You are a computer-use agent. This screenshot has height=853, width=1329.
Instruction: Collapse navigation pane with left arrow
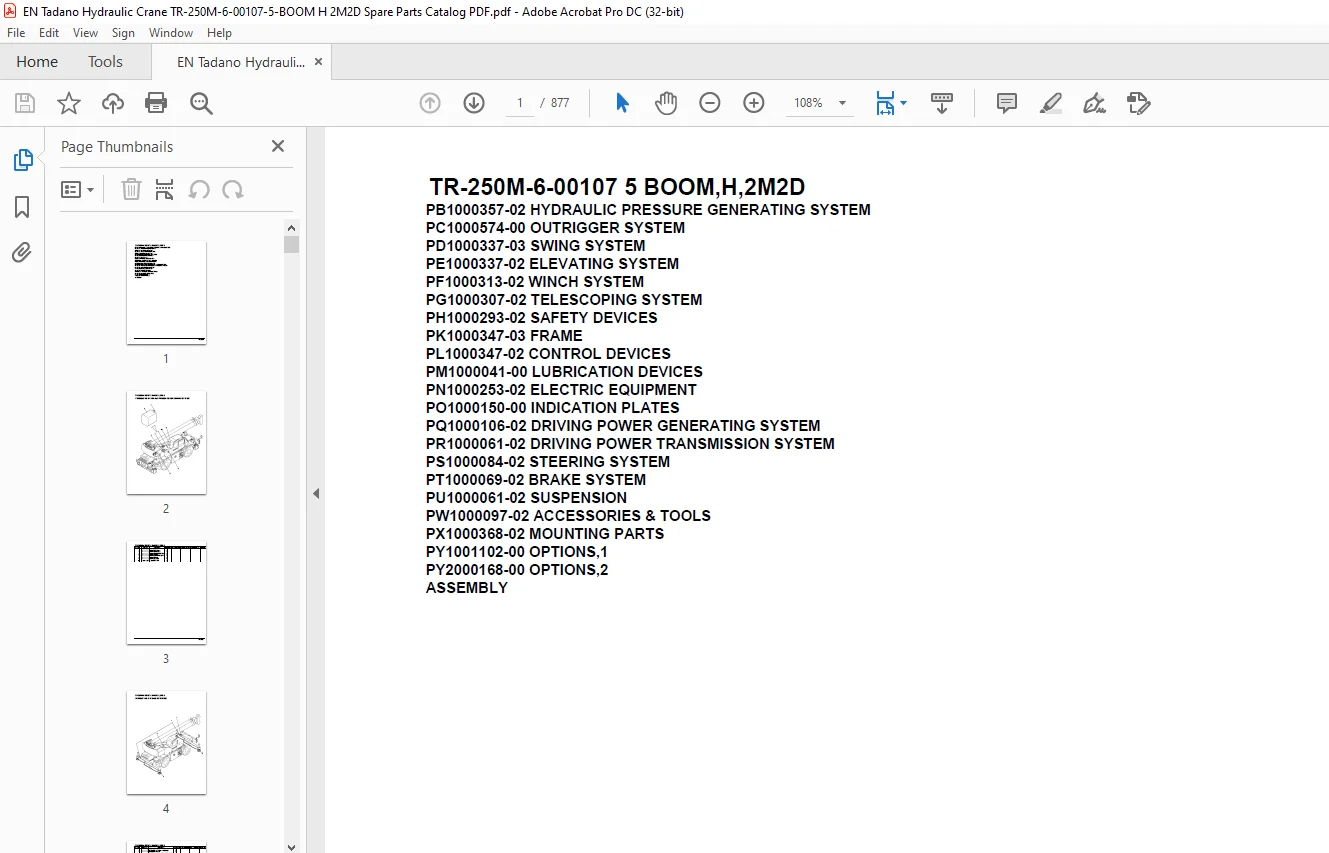[316, 493]
